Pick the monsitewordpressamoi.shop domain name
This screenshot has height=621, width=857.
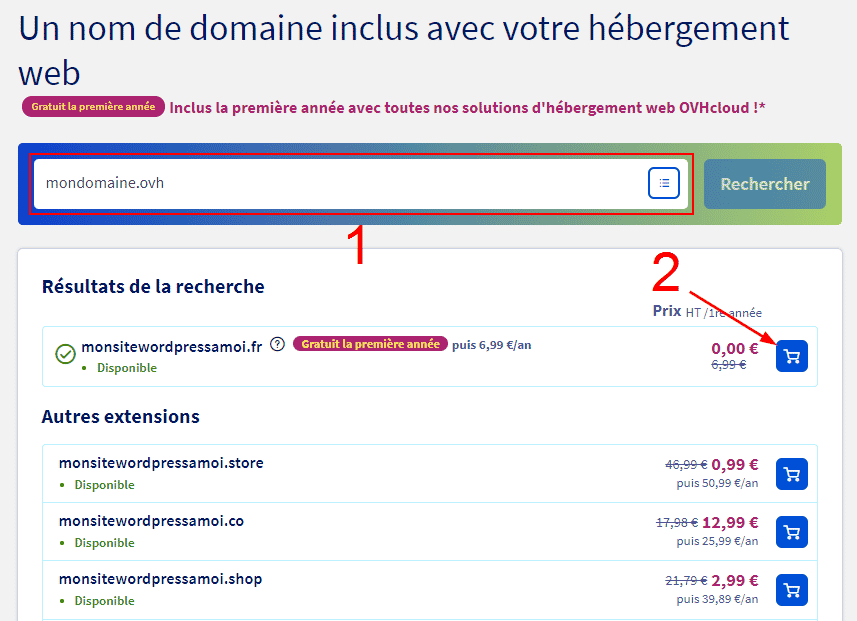click(x=160, y=579)
